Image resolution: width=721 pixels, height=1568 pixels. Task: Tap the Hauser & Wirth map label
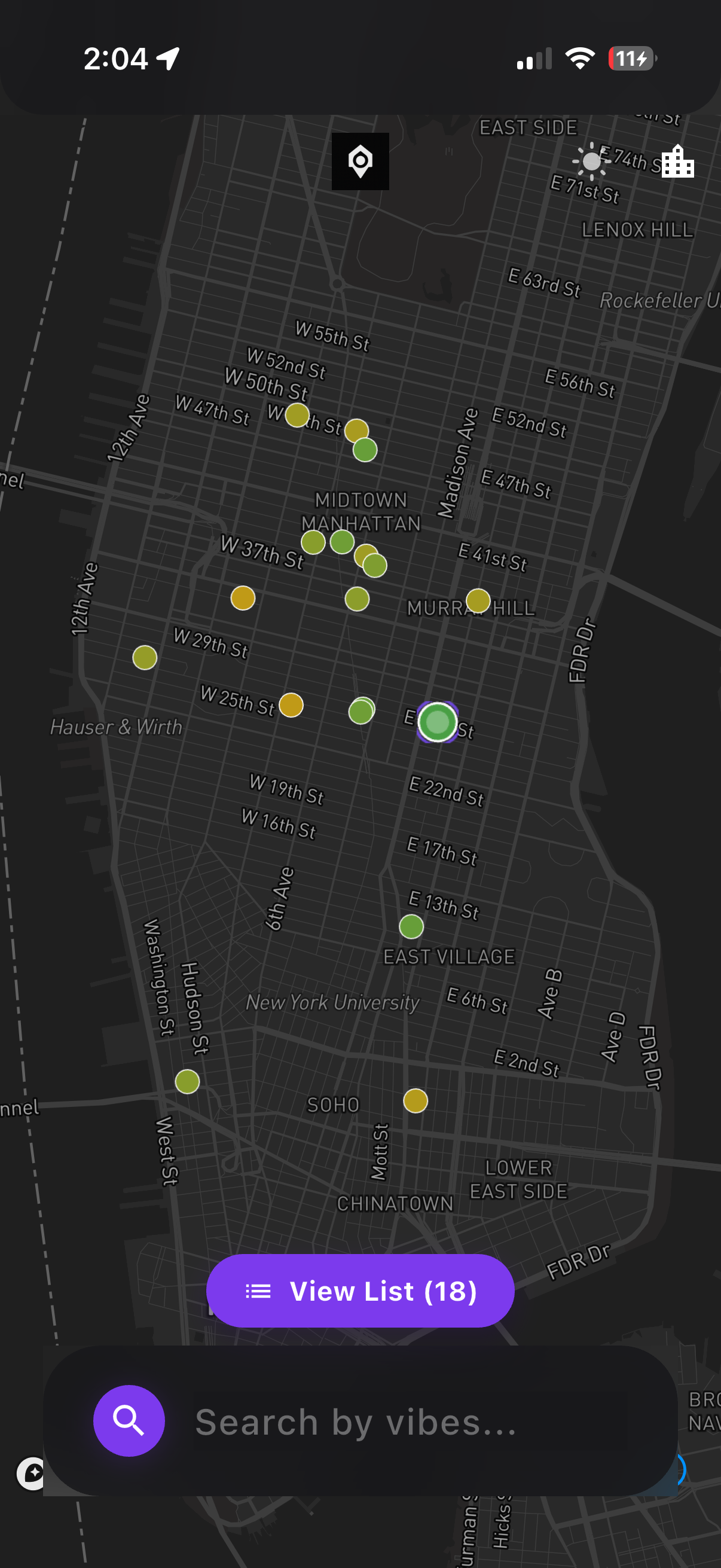[116, 727]
